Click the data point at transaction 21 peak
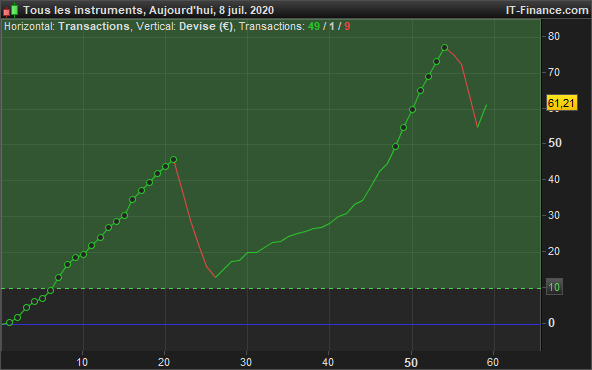Screen dimensions: 592x370 pos(174,160)
